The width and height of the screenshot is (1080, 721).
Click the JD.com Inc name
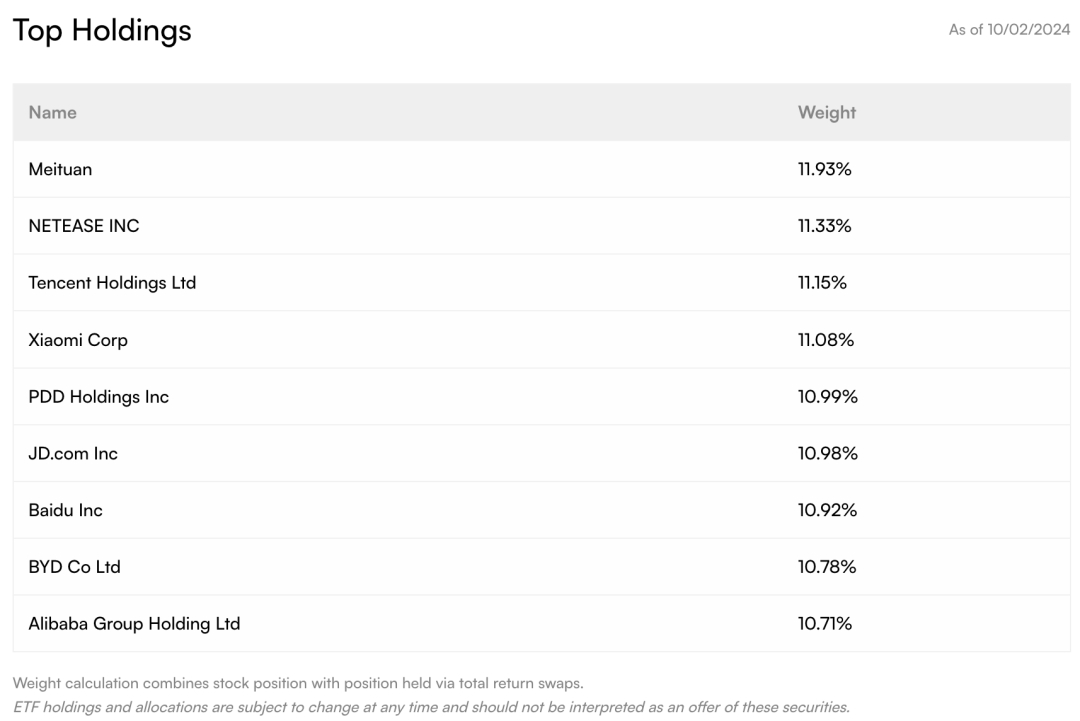click(73, 454)
